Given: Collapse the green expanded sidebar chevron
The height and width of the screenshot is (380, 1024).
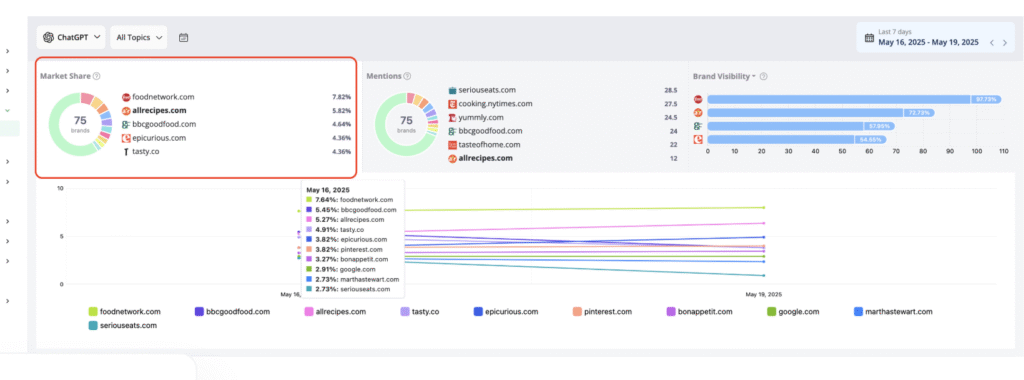Looking at the screenshot, I should (7, 110).
